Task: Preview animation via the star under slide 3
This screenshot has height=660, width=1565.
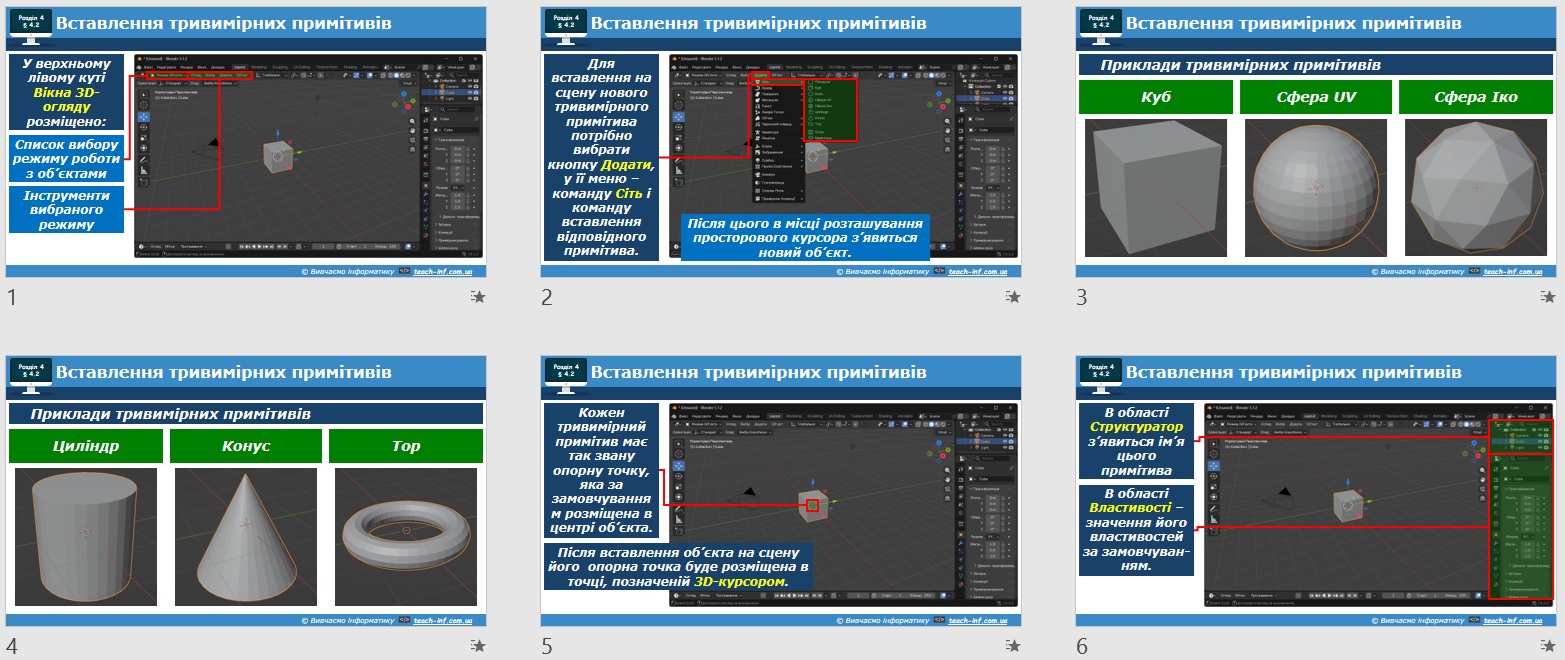Action: (x=1549, y=297)
